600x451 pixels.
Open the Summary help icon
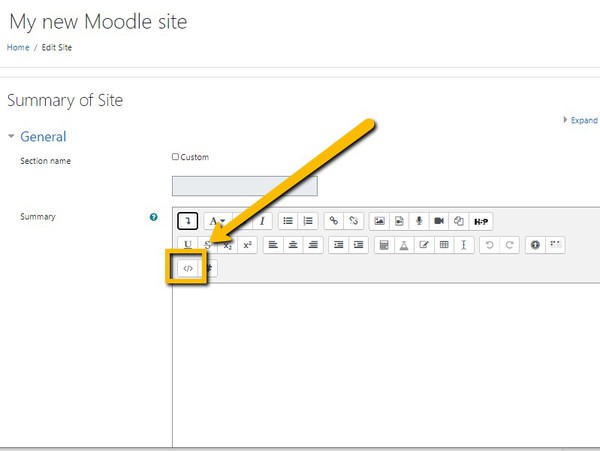point(153,216)
